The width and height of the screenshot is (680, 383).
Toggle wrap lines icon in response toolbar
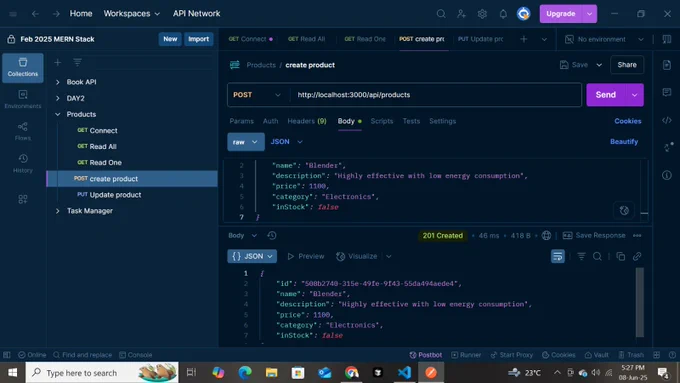(558, 256)
